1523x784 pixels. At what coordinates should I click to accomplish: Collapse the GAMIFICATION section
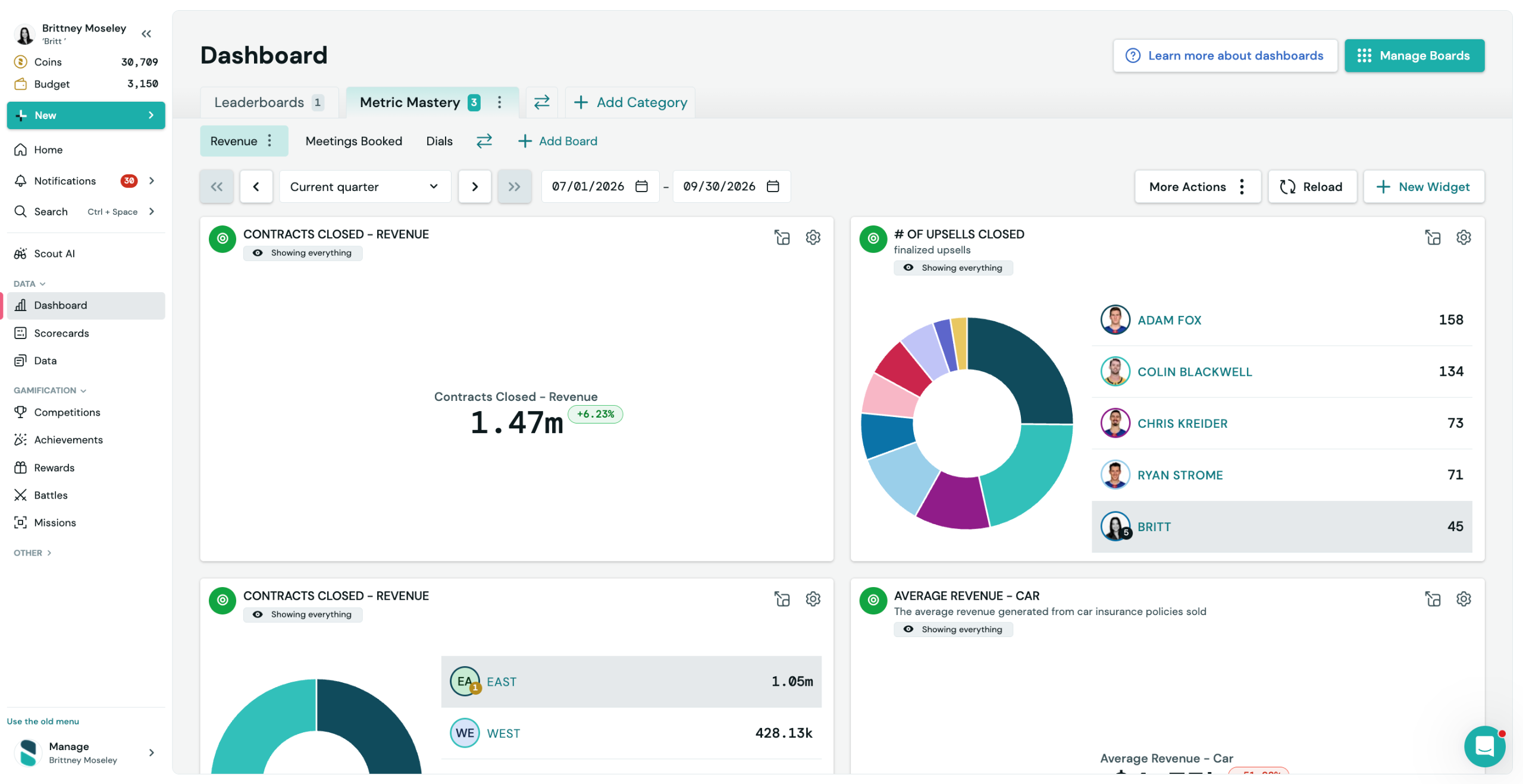[x=50, y=390]
